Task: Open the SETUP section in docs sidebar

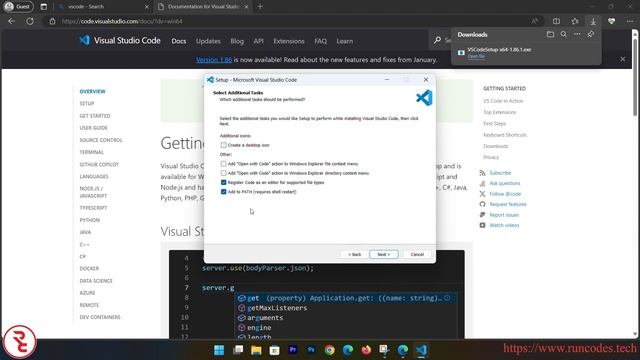Action: tap(87, 104)
